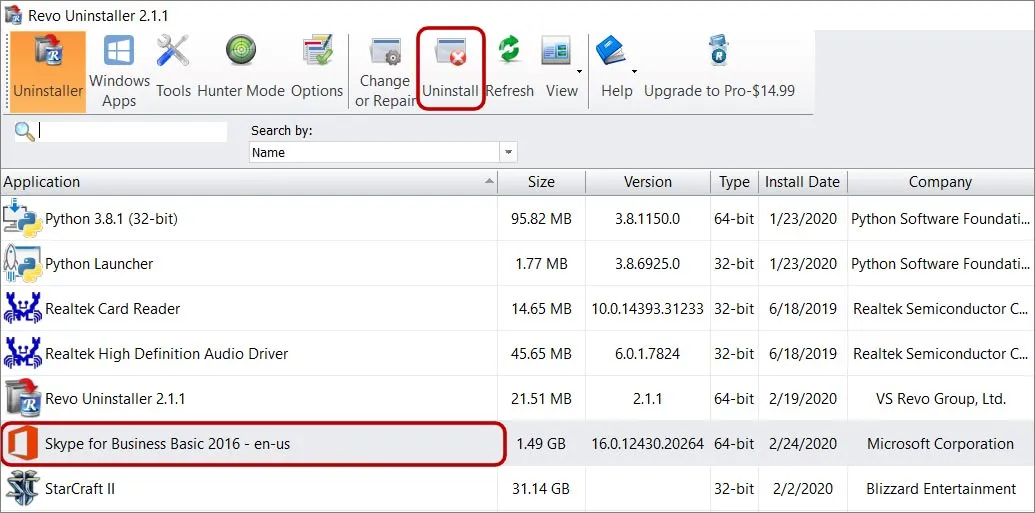Click install date 2/19/2020
Viewport: 1035px width, 513px height.
click(803, 399)
